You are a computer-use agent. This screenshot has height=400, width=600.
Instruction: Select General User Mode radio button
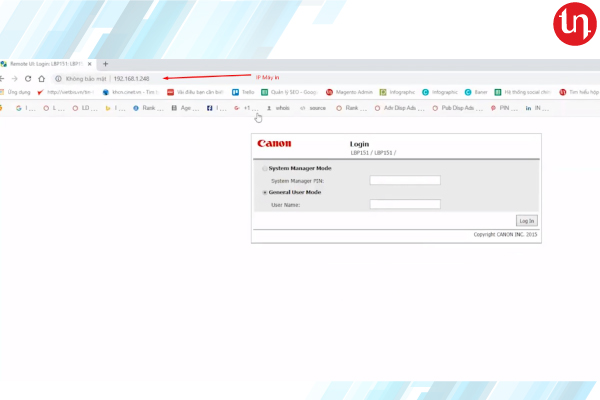click(264, 193)
